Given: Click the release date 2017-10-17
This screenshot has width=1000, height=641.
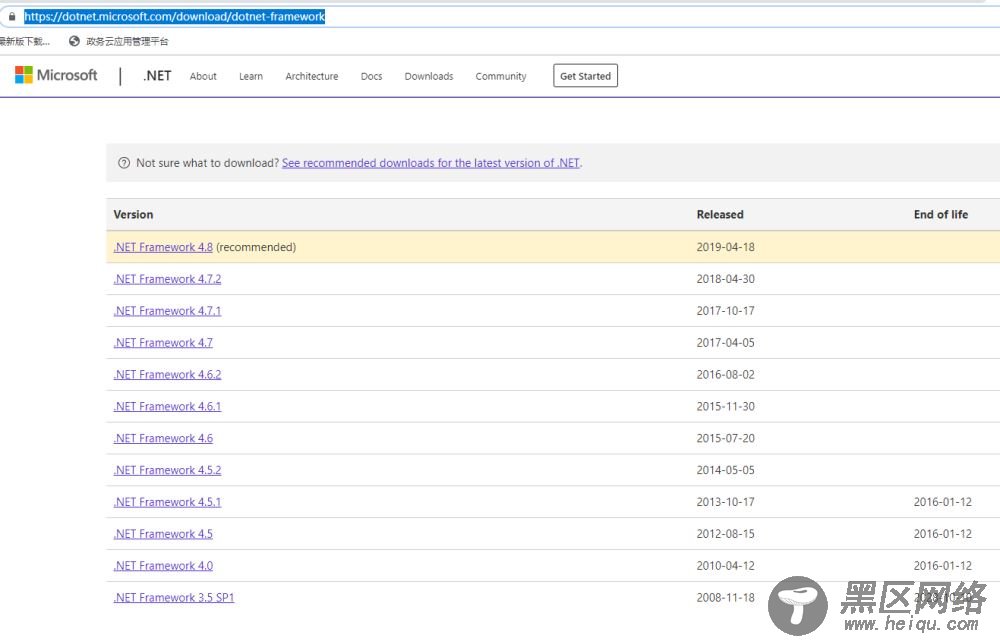Looking at the screenshot, I should 725,311.
